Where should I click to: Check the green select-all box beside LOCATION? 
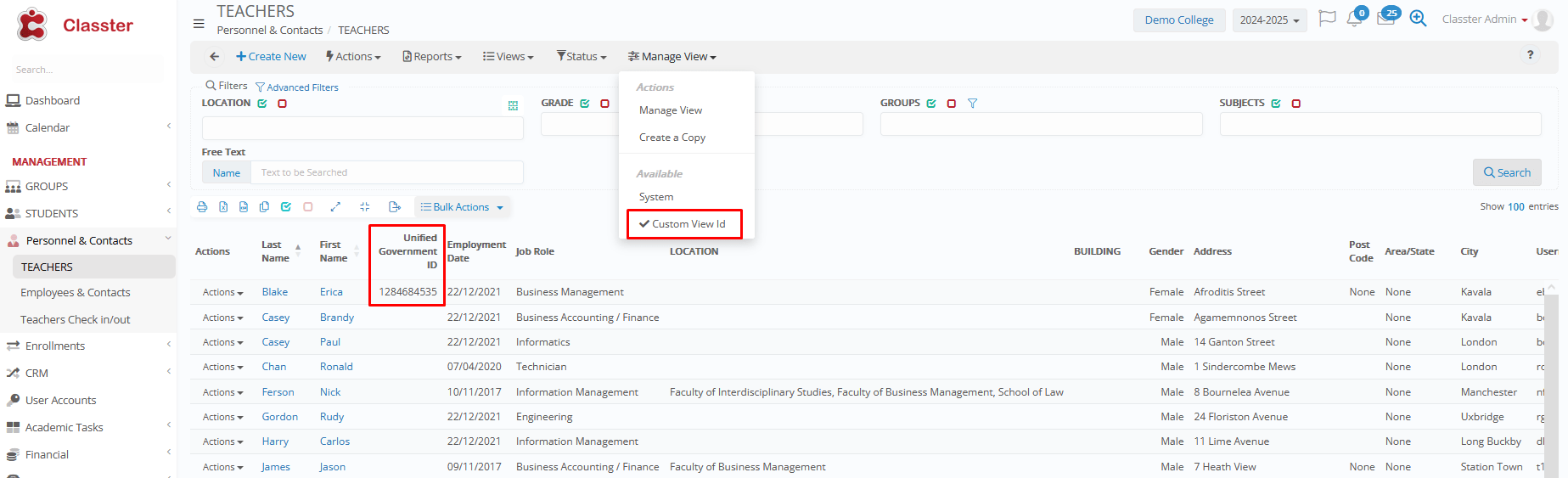(262, 104)
